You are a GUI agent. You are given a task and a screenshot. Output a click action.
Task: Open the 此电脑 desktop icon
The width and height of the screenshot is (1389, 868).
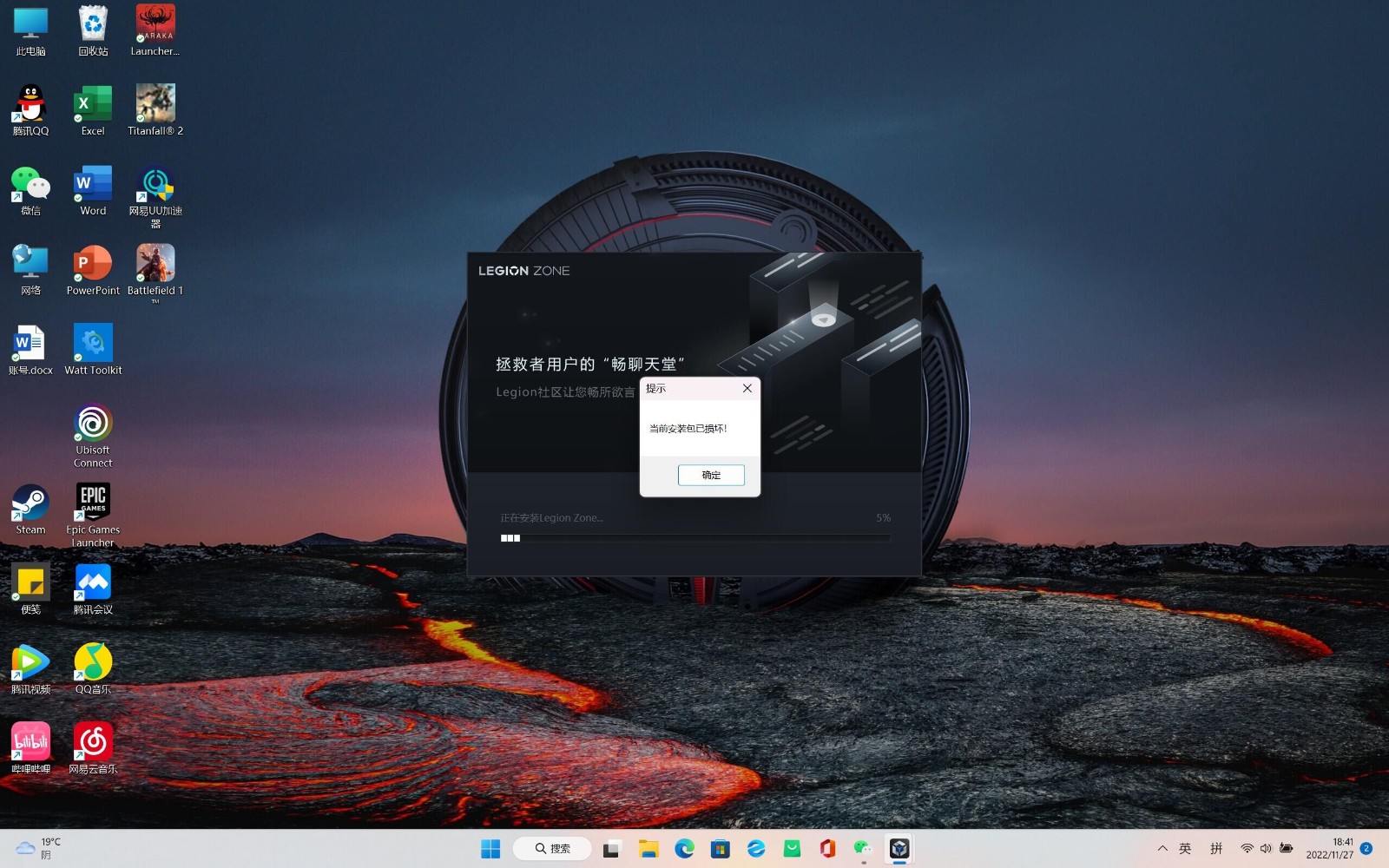point(30,32)
